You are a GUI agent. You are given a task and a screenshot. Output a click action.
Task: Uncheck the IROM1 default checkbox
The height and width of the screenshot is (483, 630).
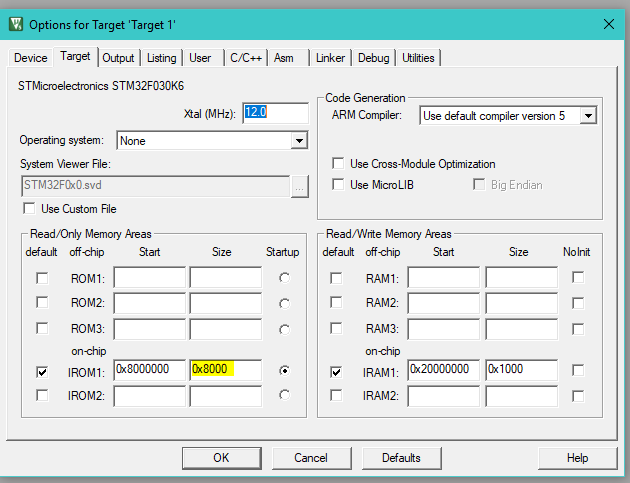42,372
